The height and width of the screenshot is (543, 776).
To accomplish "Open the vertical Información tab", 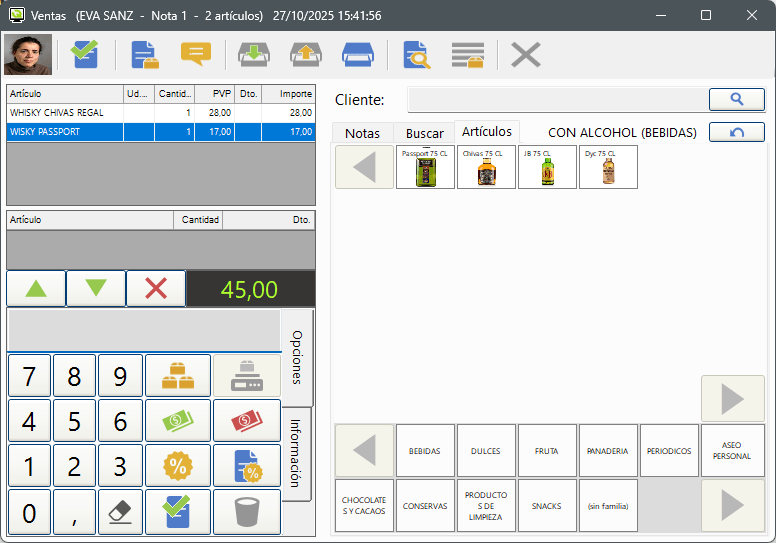I will 297,452.
